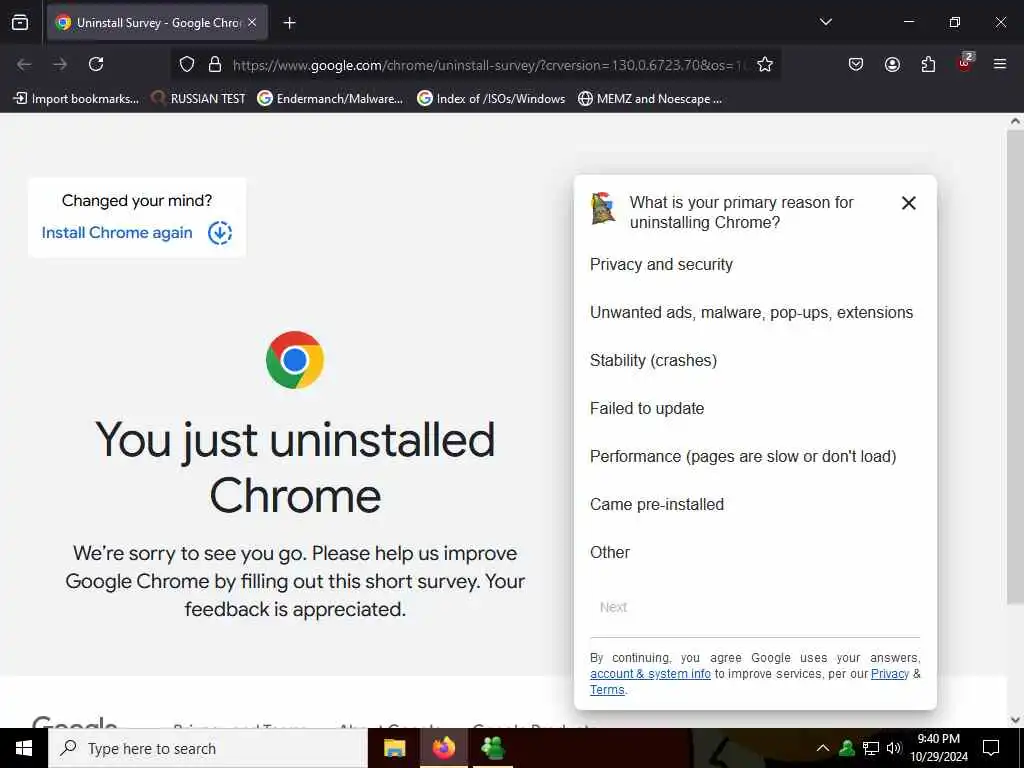
Task: Close the uninstall survey dialog
Action: 908,203
